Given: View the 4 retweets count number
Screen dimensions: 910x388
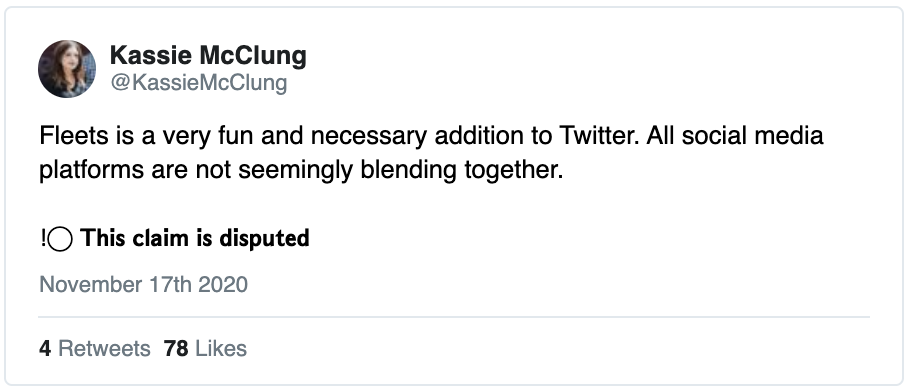Looking at the screenshot, I should [45, 349].
